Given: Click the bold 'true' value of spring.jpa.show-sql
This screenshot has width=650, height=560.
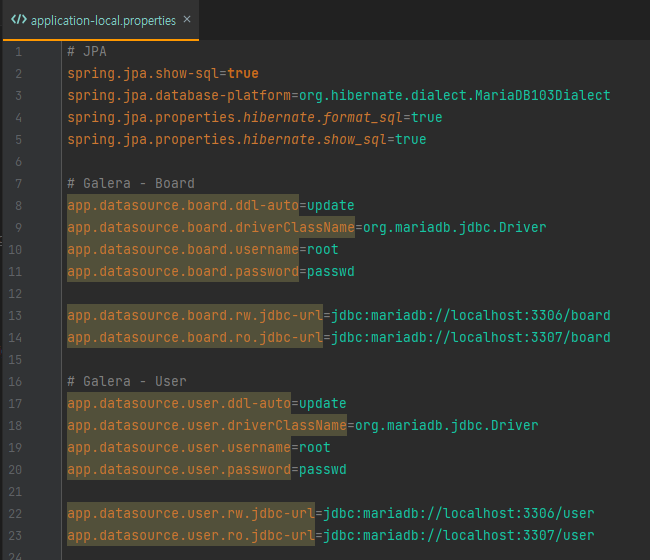Looking at the screenshot, I should [x=242, y=74].
